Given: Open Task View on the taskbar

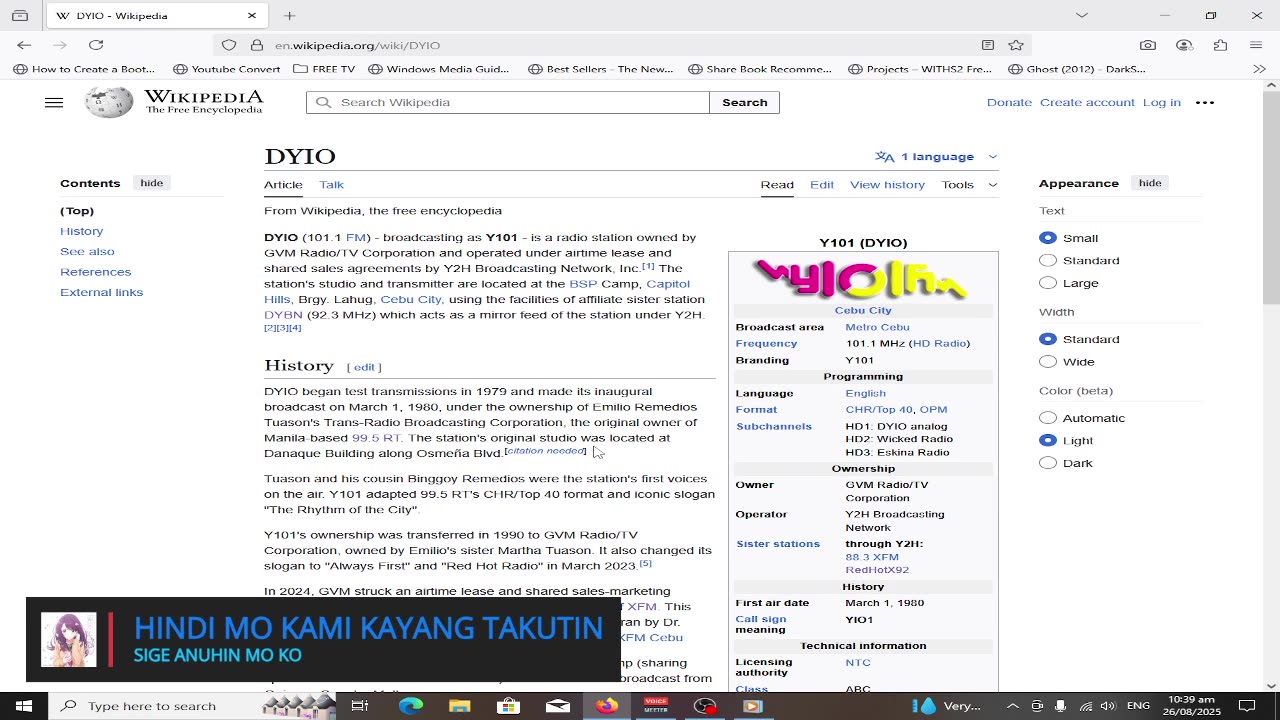Looking at the screenshot, I should [x=360, y=706].
